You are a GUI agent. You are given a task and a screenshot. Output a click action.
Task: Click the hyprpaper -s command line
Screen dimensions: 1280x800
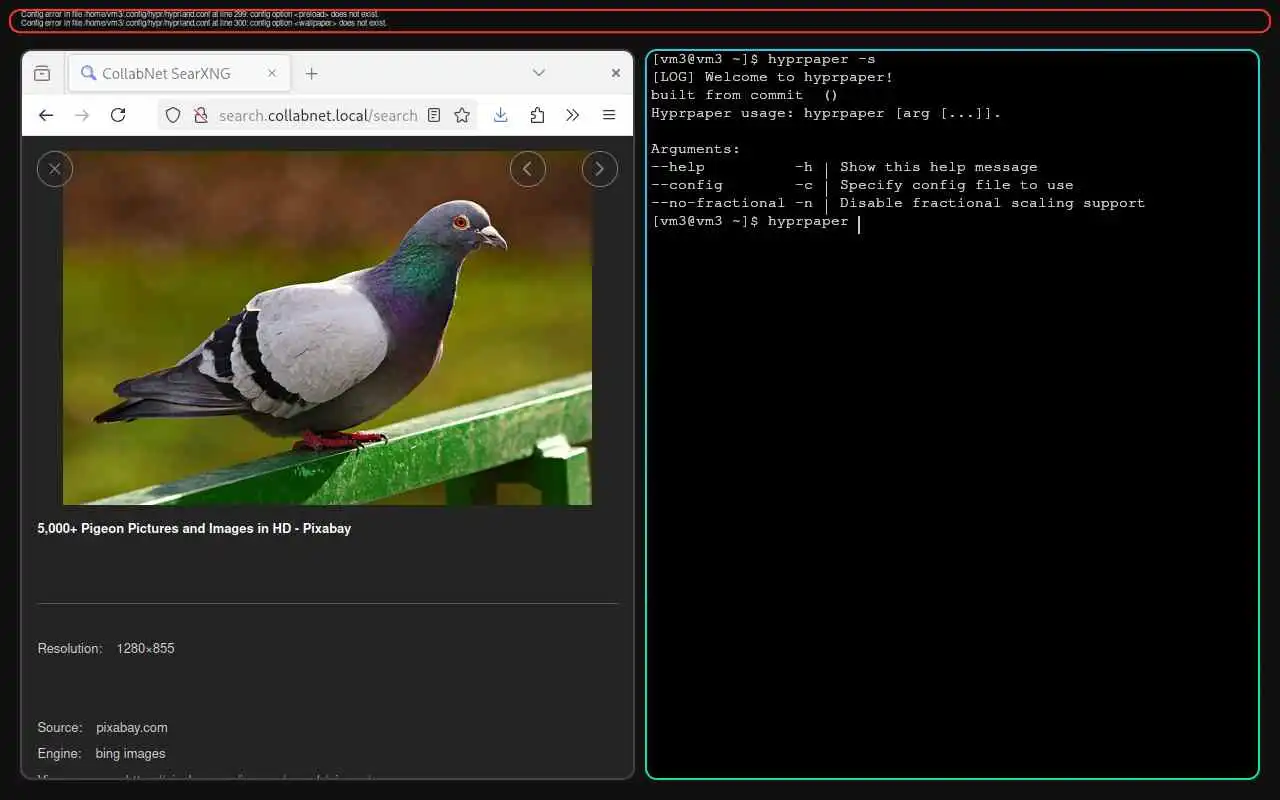[763, 59]
